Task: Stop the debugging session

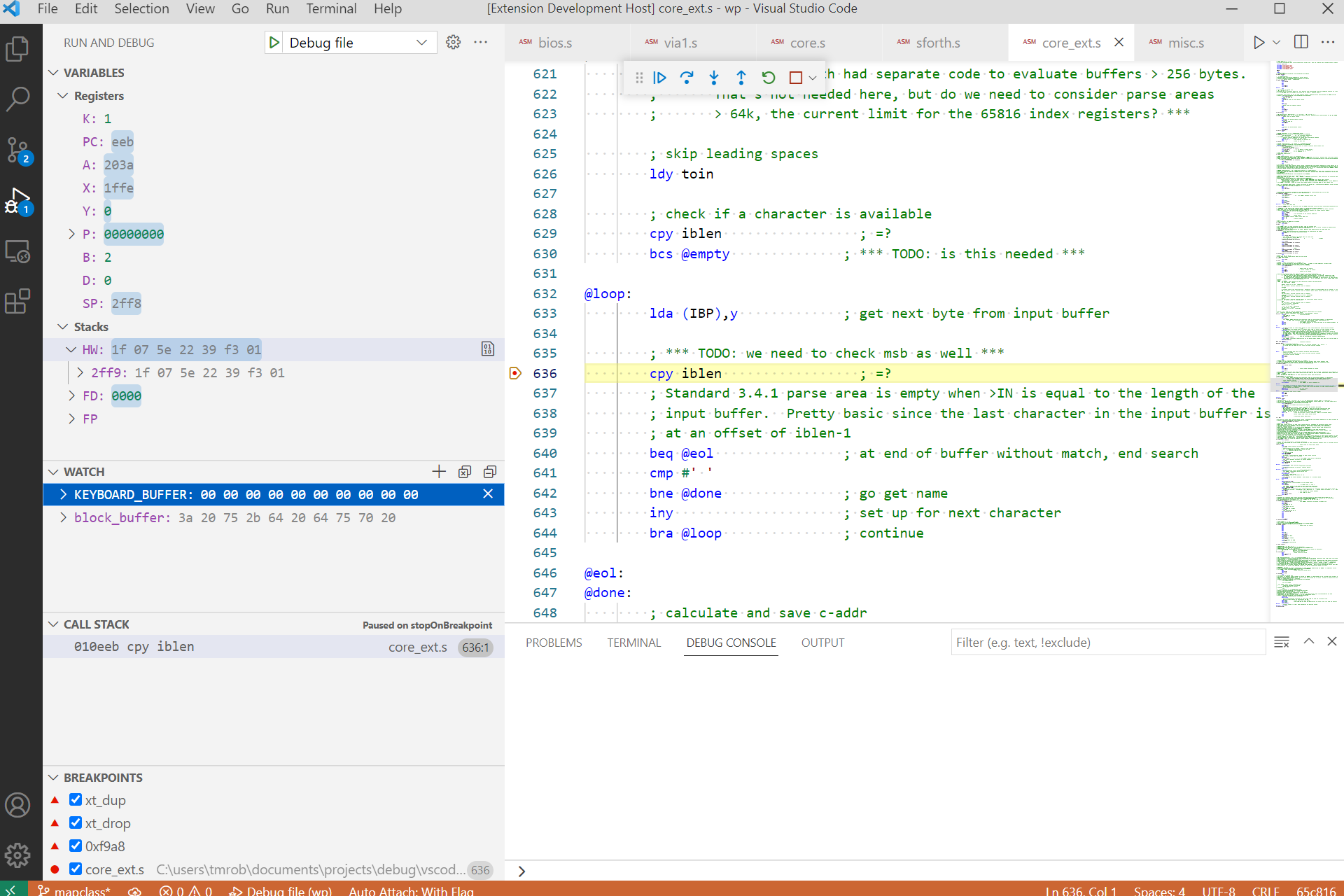Action: pyautogui.click(x=795, y=77)
